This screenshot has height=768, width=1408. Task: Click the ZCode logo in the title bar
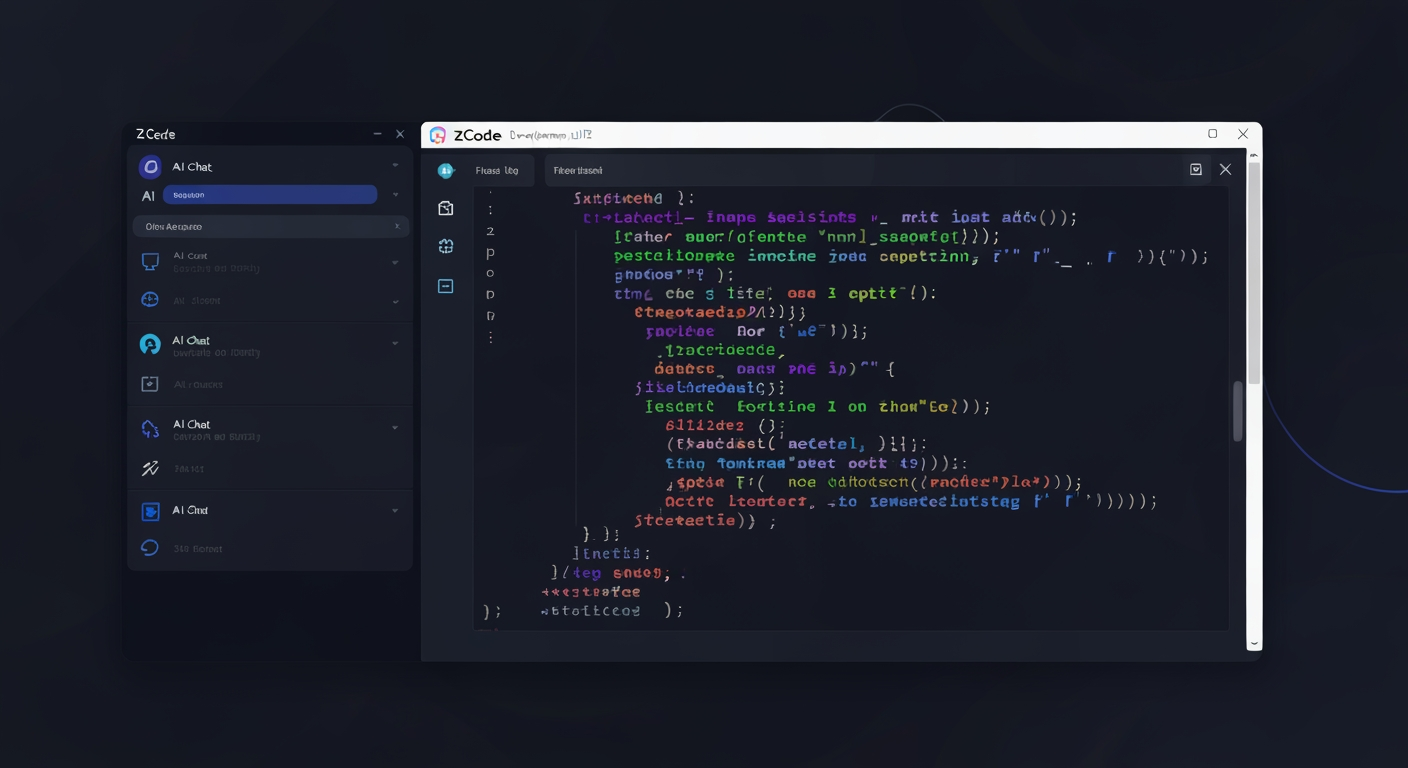coord(438,135)
